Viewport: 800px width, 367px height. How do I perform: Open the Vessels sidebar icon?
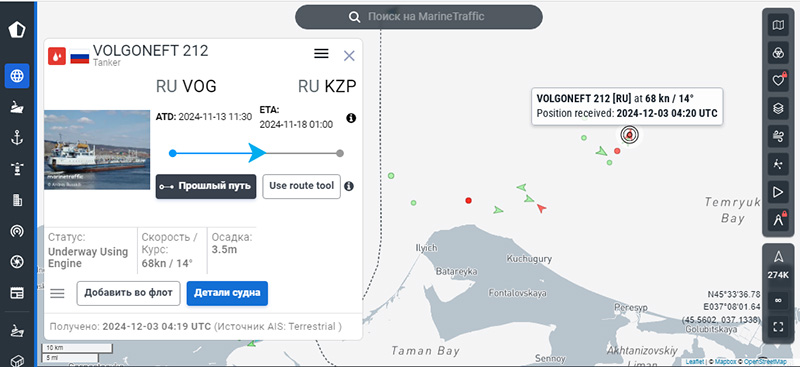(17, 107)
